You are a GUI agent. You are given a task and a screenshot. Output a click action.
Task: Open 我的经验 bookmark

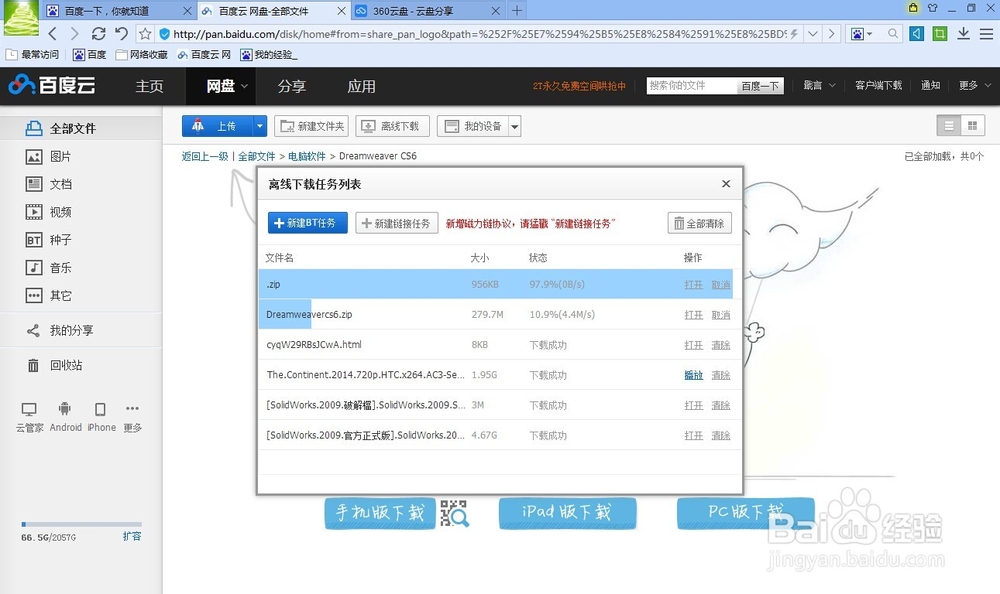point(268,55)
